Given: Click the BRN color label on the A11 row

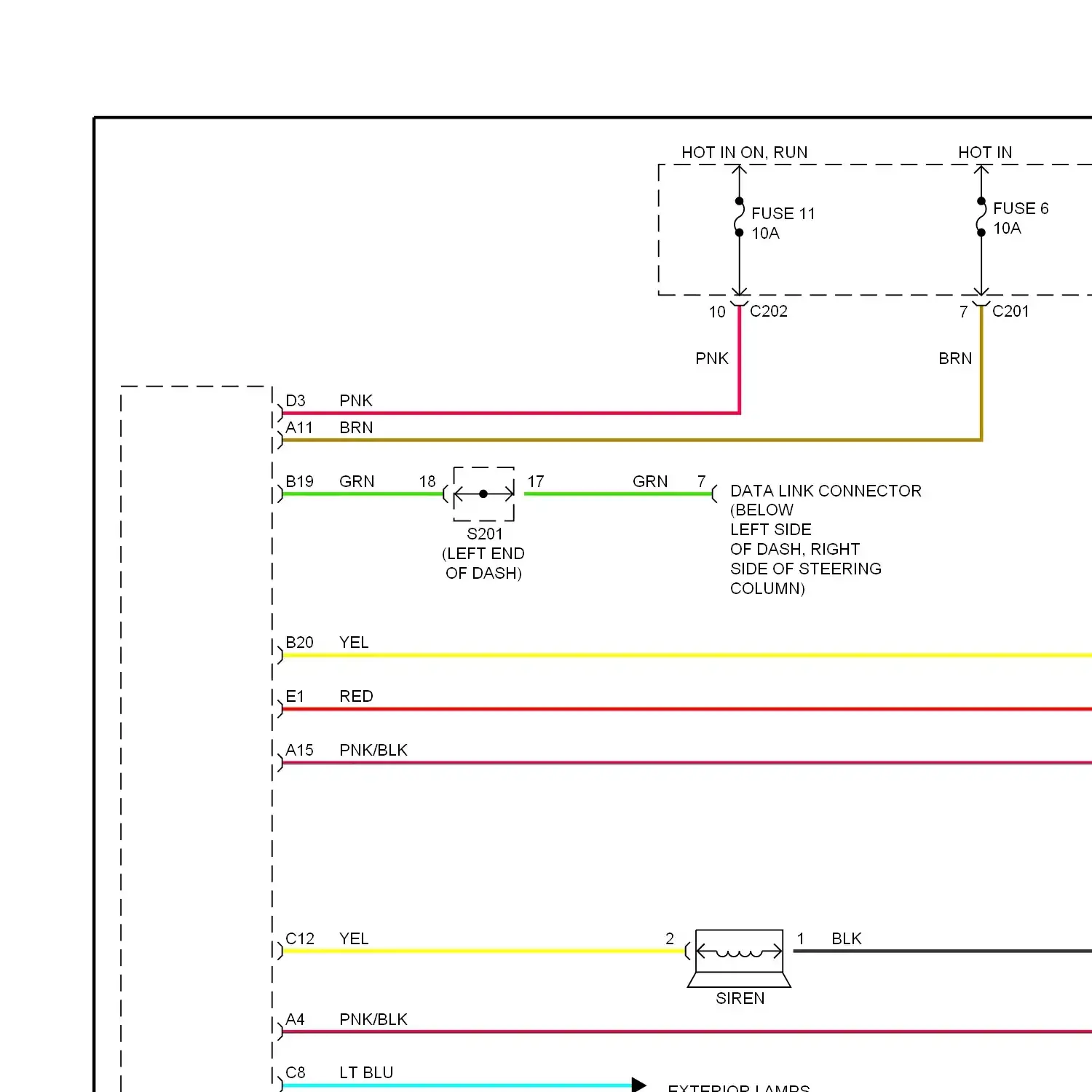Looking at the screenshot, I should (356, 428).
